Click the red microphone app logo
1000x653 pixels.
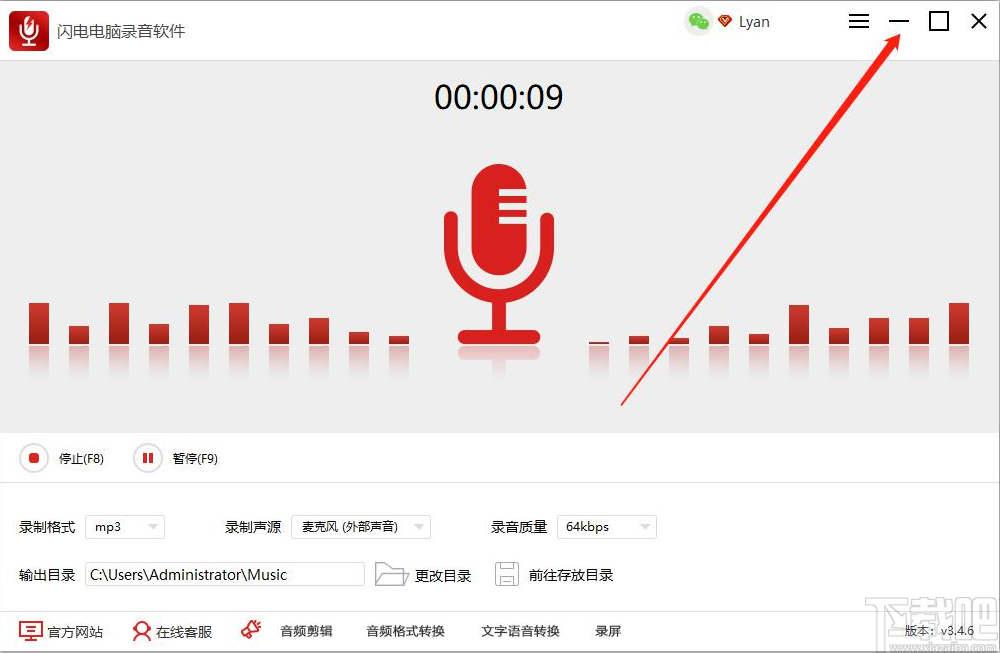coord(27,29)
